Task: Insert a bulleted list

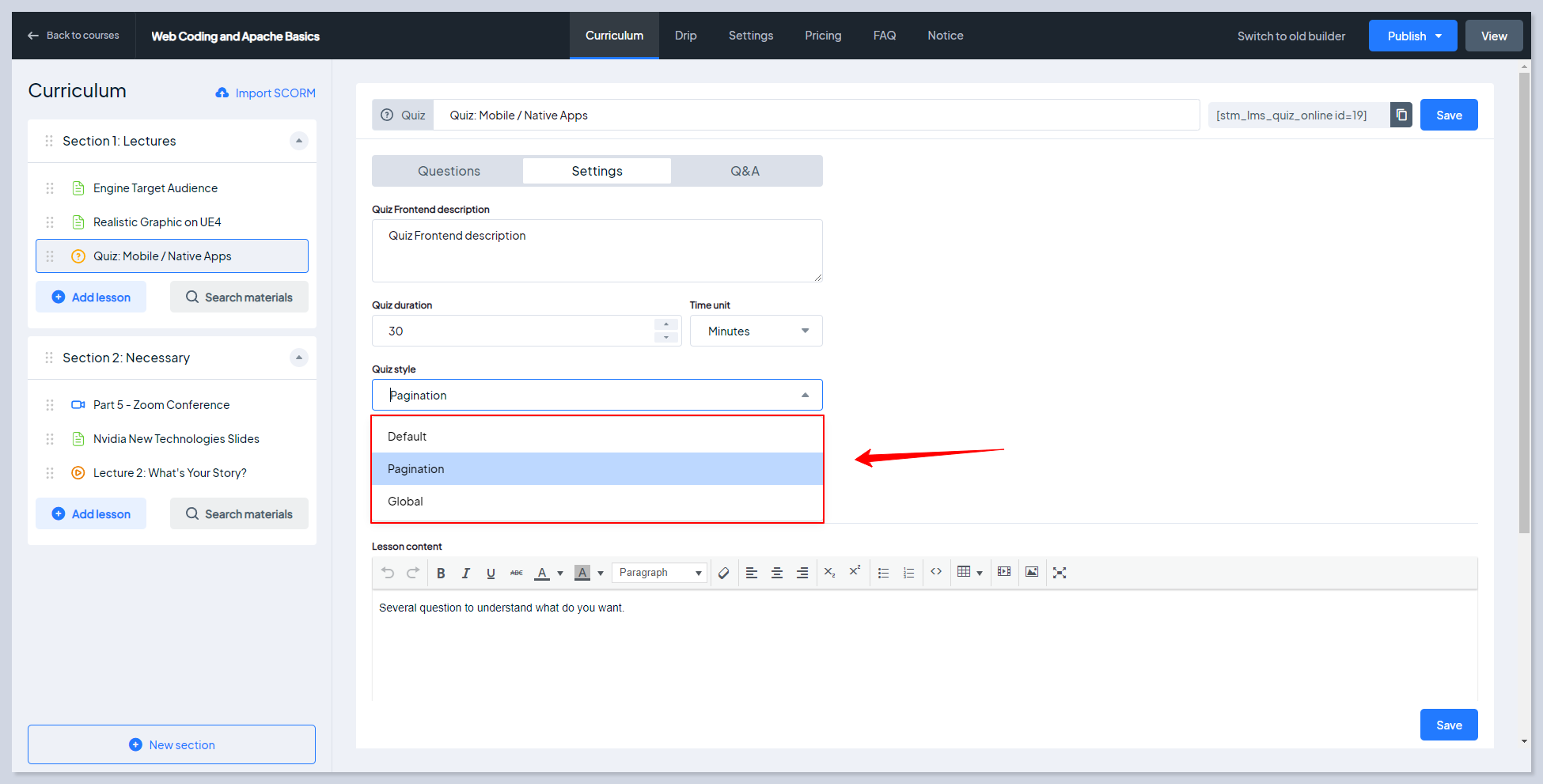Action: (x=883, y=573)
